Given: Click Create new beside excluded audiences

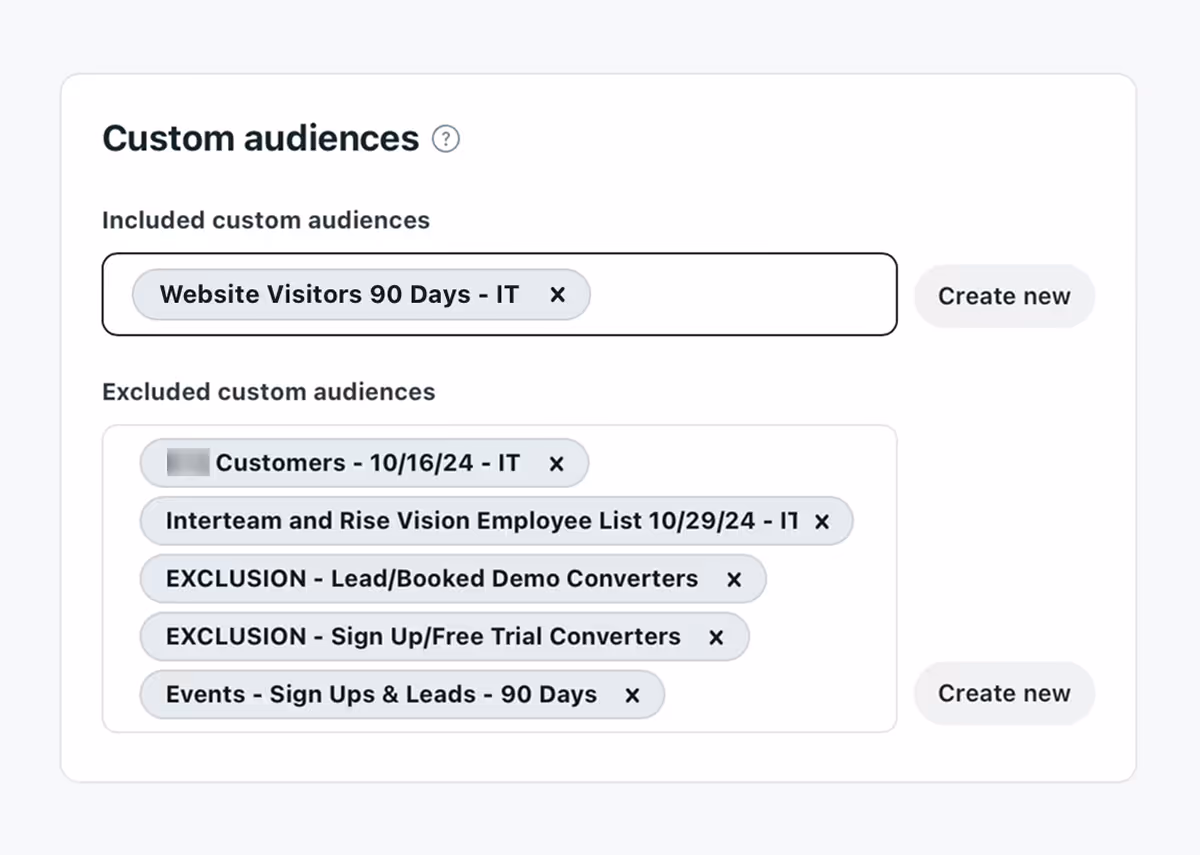Looking at the screenshot, I should click(1004, 693).
